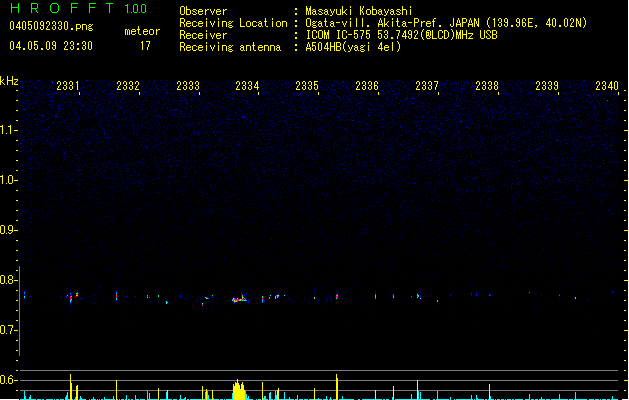Viewport: 629px width, 400px height.
Task: Click the meteor label
Action: pyautogui.click(x=142, y=31)
